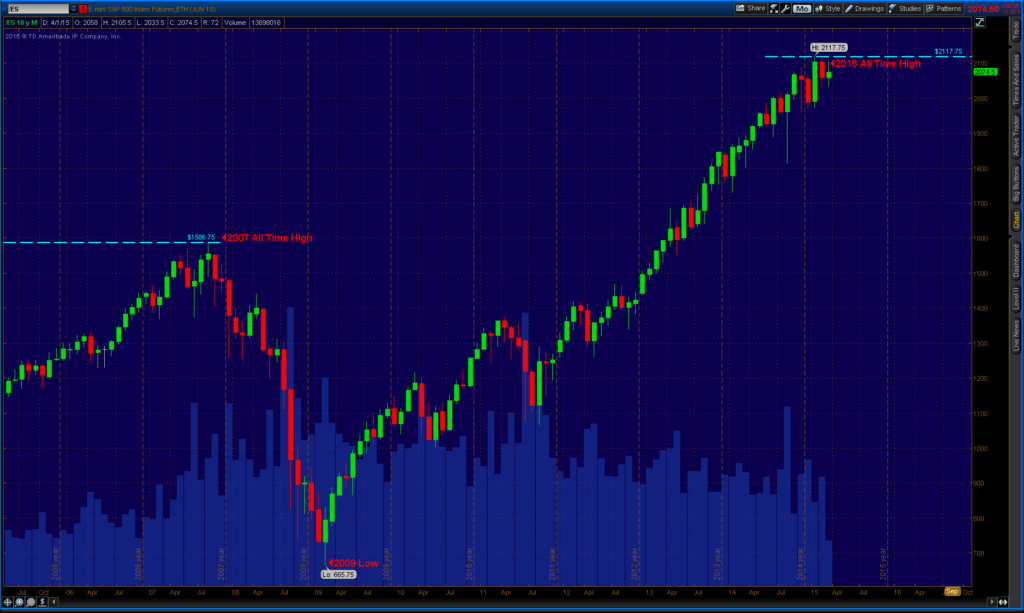This screenshot has width=1024, height=613.
Task: Click the R: 72 range value
Action: coord(210,23)
